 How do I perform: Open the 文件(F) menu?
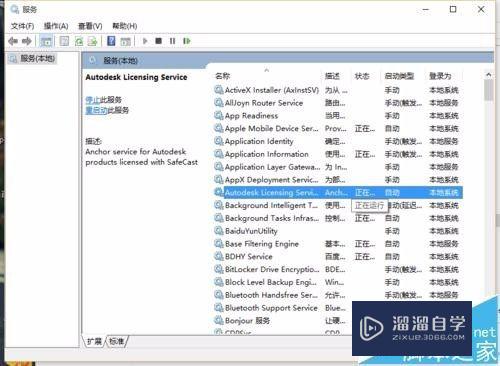click(22, 26)
